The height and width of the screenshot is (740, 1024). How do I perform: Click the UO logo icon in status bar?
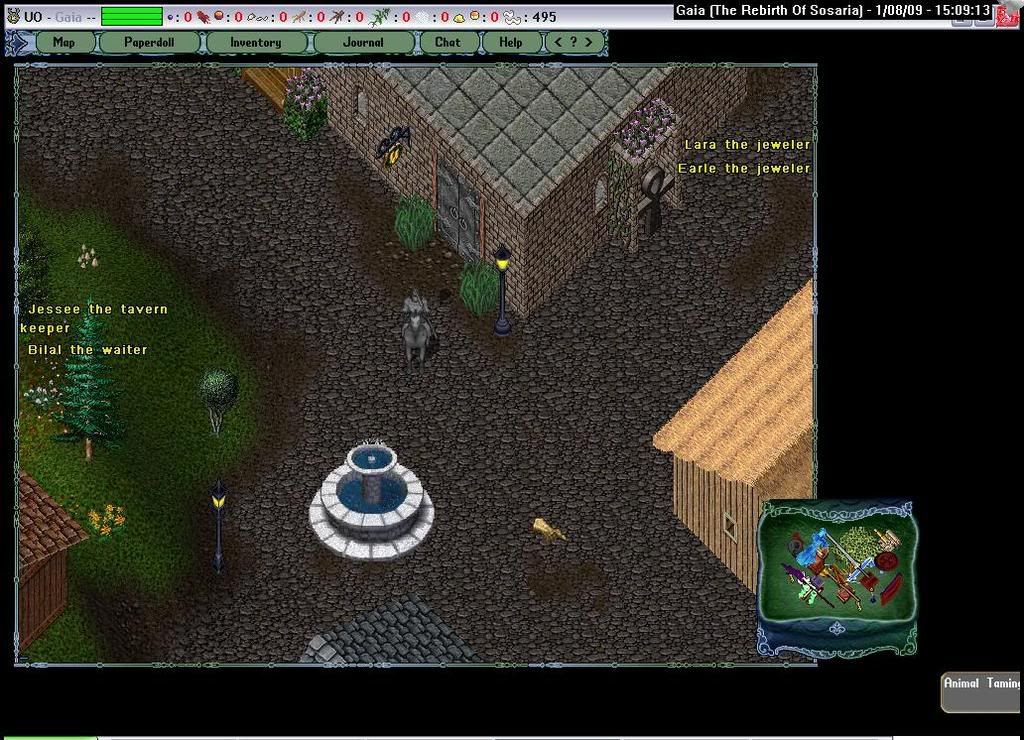click(x=13, y=16)
